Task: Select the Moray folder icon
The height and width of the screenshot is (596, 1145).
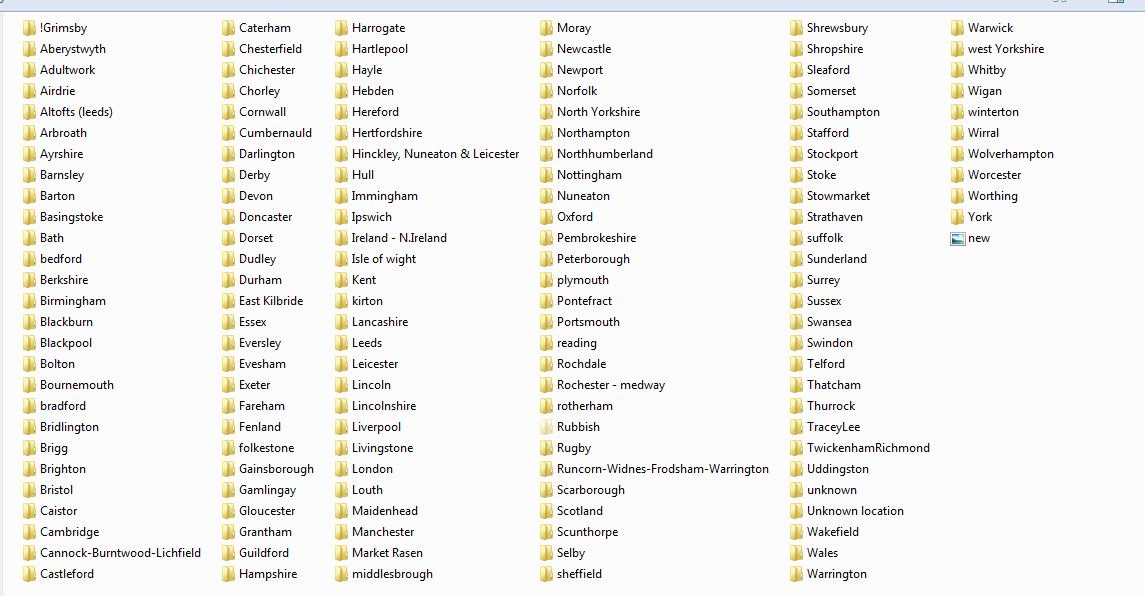Action: (546, 28)
